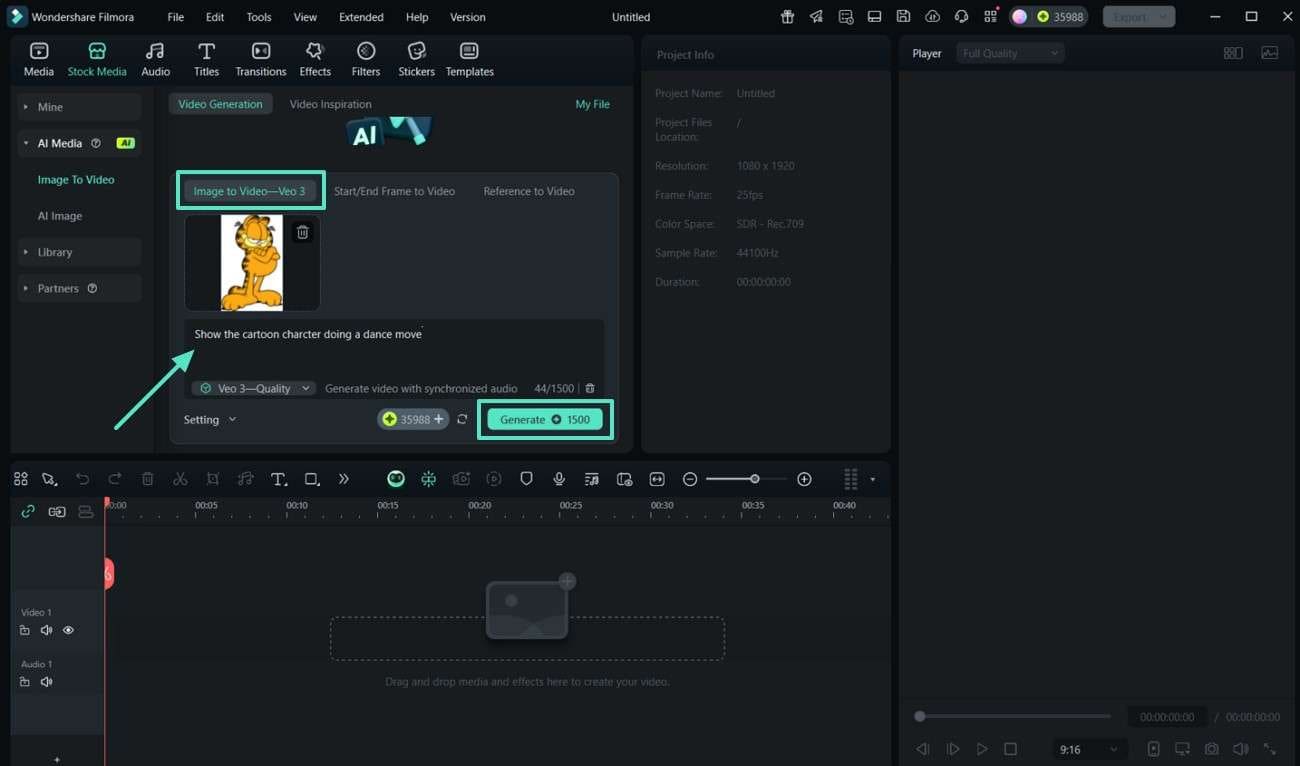Open the File menu
This screenshot has width=1300, height=766.
pyautogui.click(x=175, y=17)
